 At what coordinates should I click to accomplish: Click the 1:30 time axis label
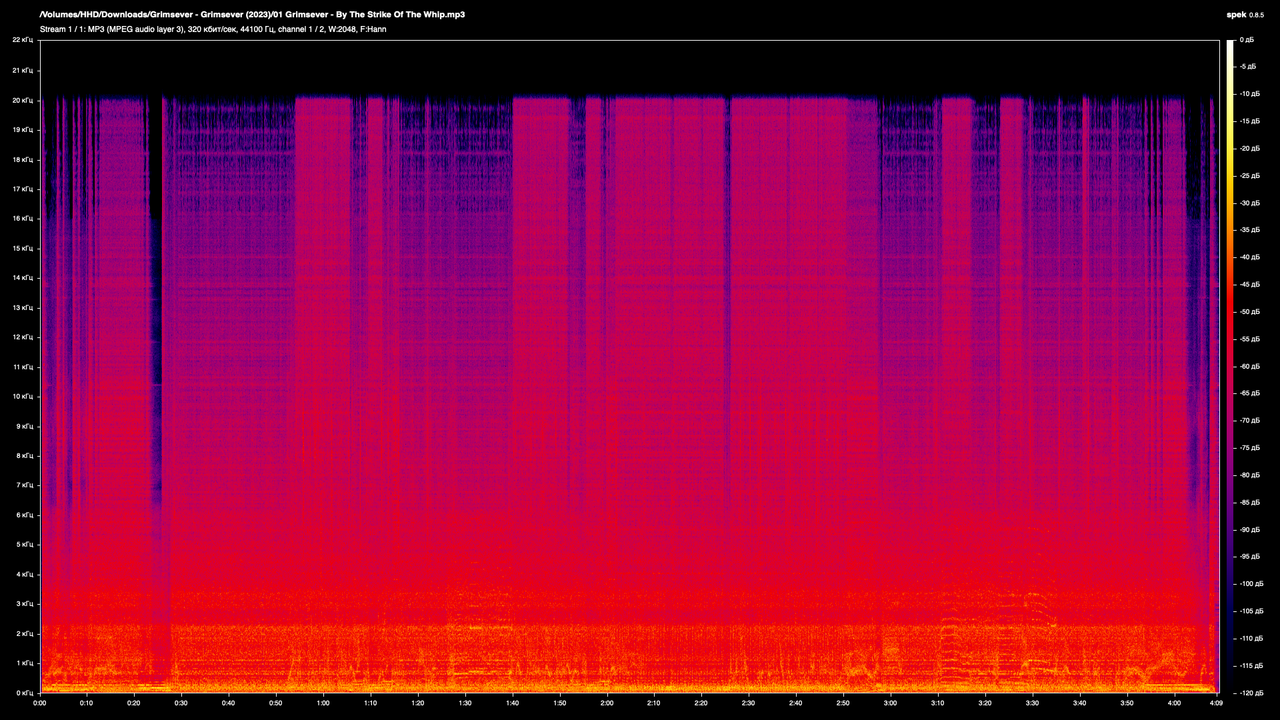466,703
